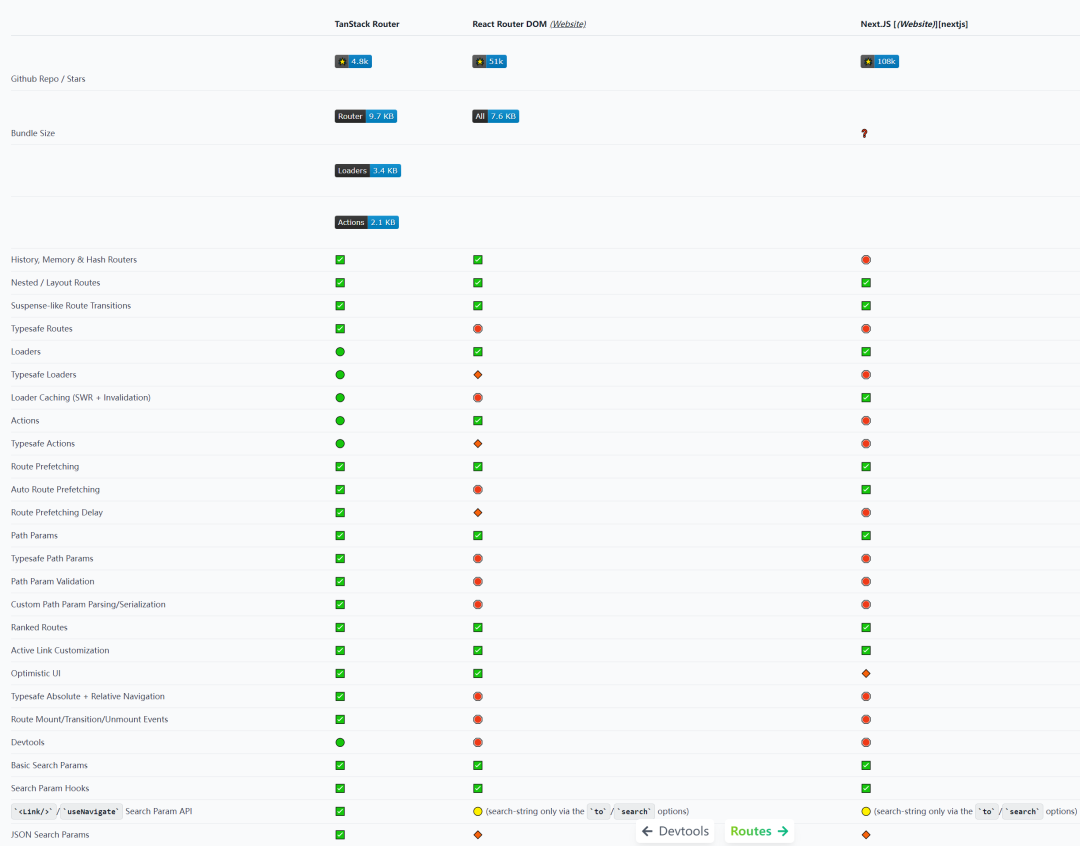Click the Path Params label

coord(34,535)
